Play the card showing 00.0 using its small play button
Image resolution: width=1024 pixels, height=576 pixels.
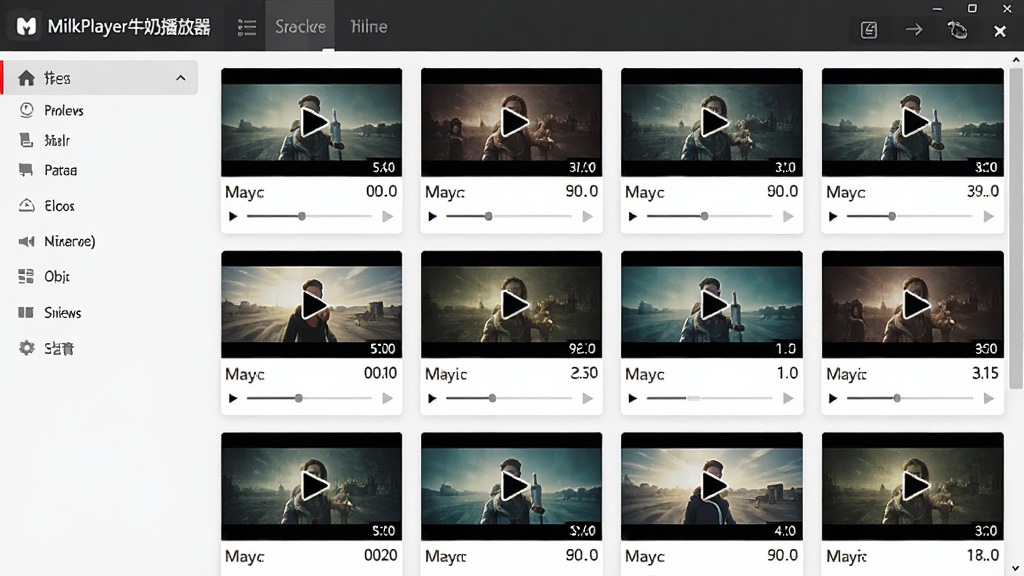pos(233,216)
